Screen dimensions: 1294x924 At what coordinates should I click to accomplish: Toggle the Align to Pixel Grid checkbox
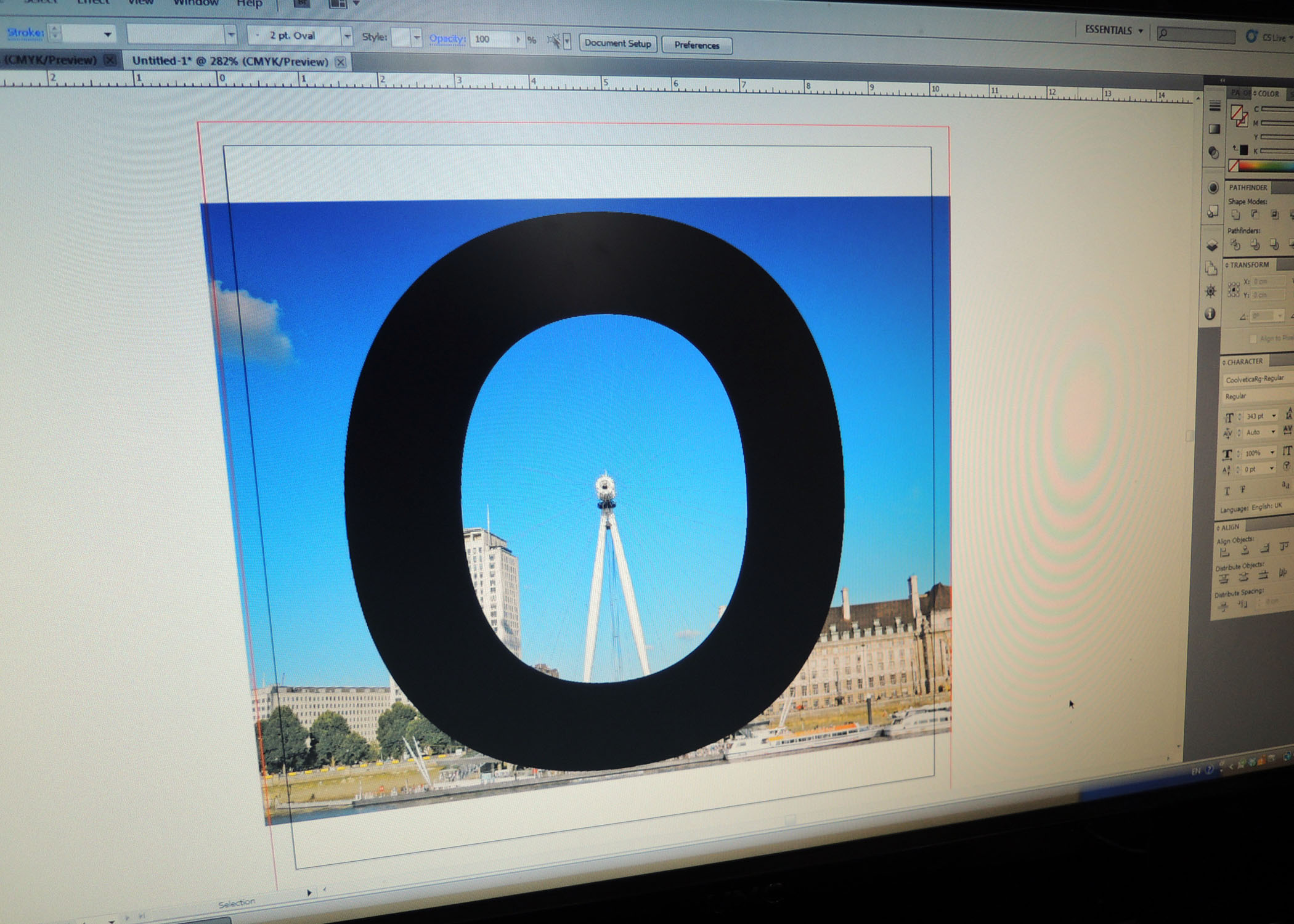point(1252,339)
